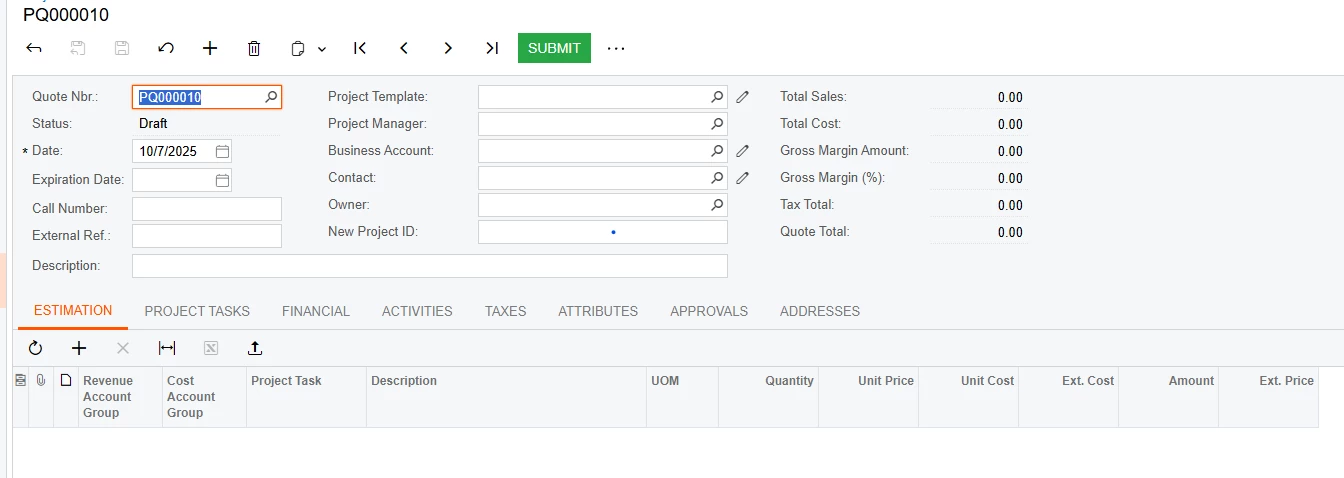
Task: Click the Save and Close toolbar icon
Action: [x=78, y=48]
